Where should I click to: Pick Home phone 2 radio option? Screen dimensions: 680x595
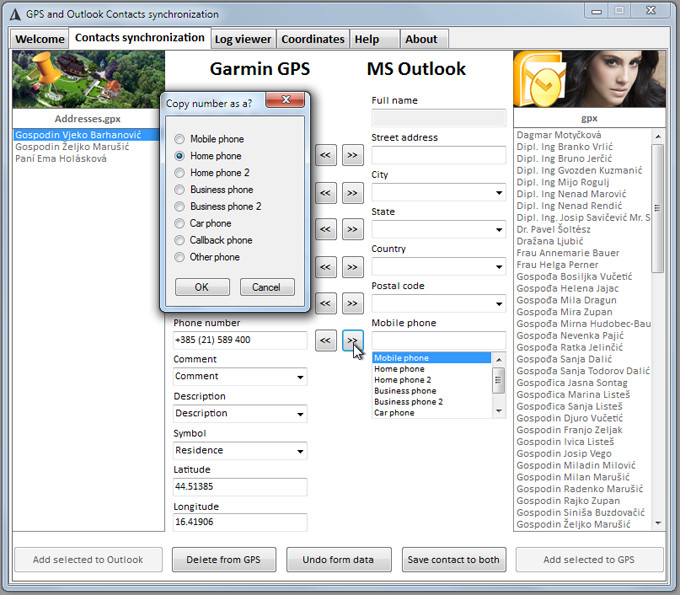[179, 173]
